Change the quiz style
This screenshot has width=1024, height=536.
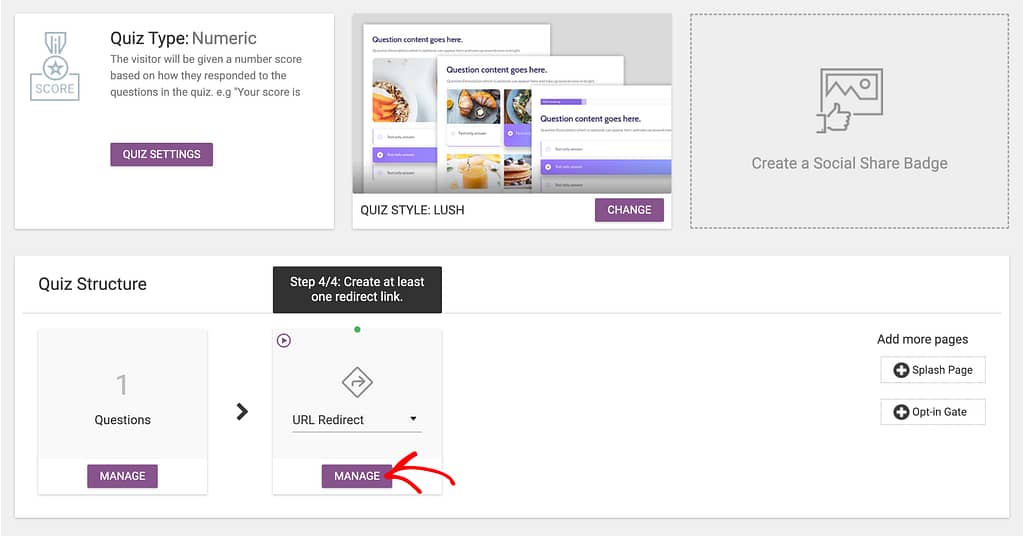coord(629,210)
